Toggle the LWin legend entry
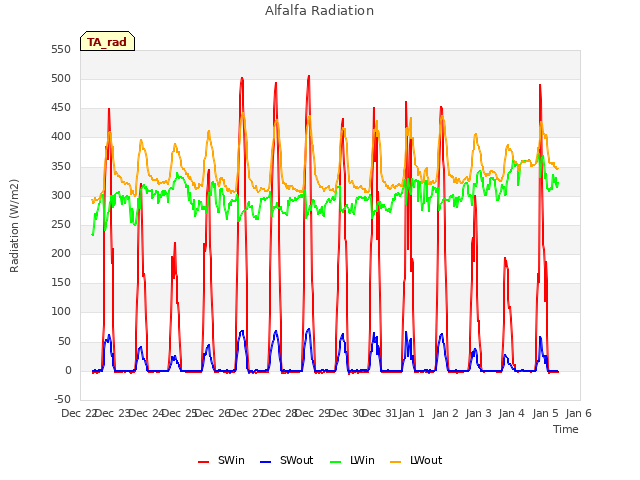 pos(352,460)
